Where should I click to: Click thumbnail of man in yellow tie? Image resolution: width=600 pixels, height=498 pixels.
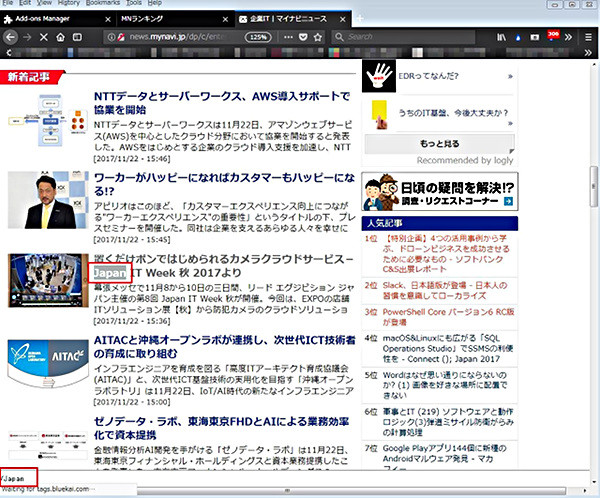(48, 200)
